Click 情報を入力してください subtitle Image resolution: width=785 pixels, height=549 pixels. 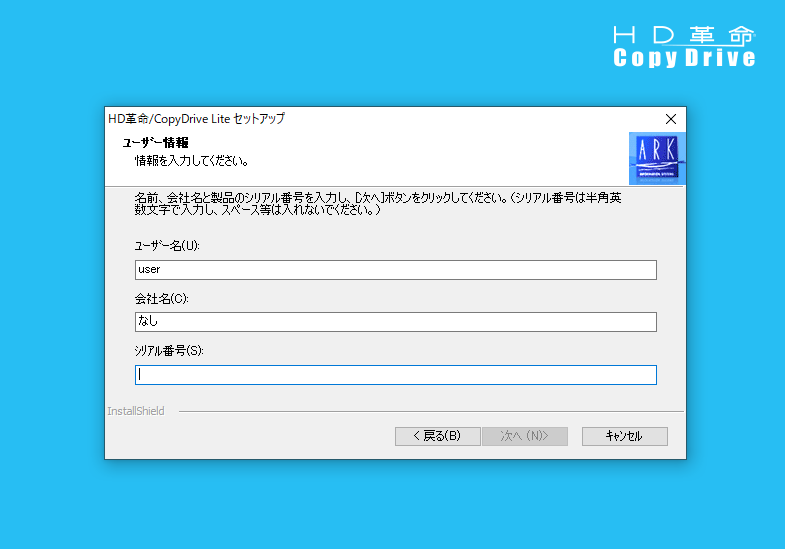(192, 161)
